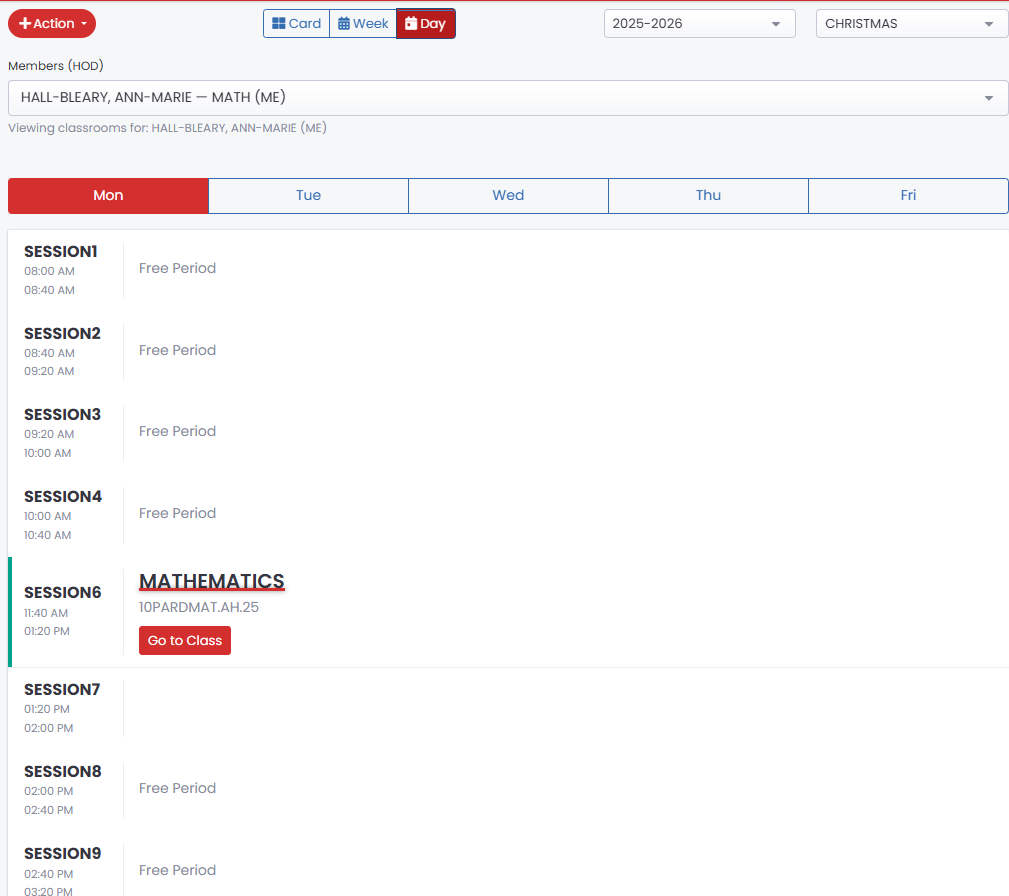Click the grid icon beside Card
The height and width of the screenshot is (896, 1009).
pos(279,24)
